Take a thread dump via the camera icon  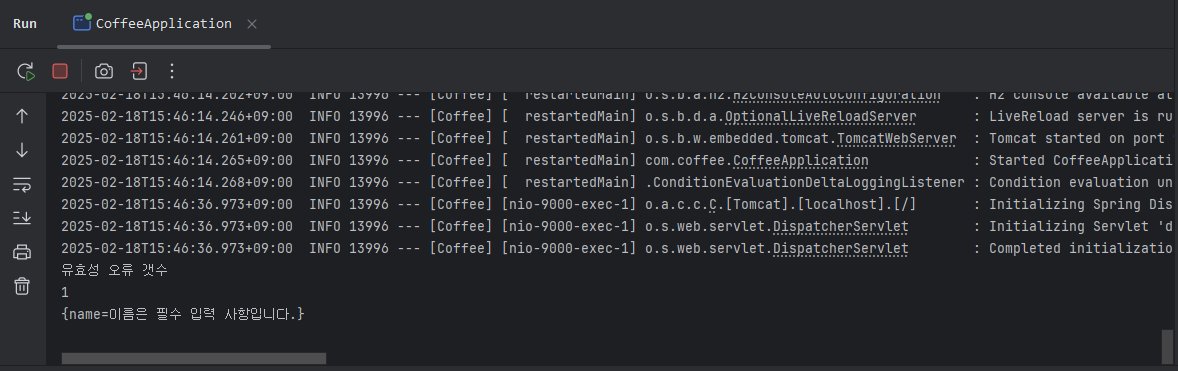coord(104,71)
